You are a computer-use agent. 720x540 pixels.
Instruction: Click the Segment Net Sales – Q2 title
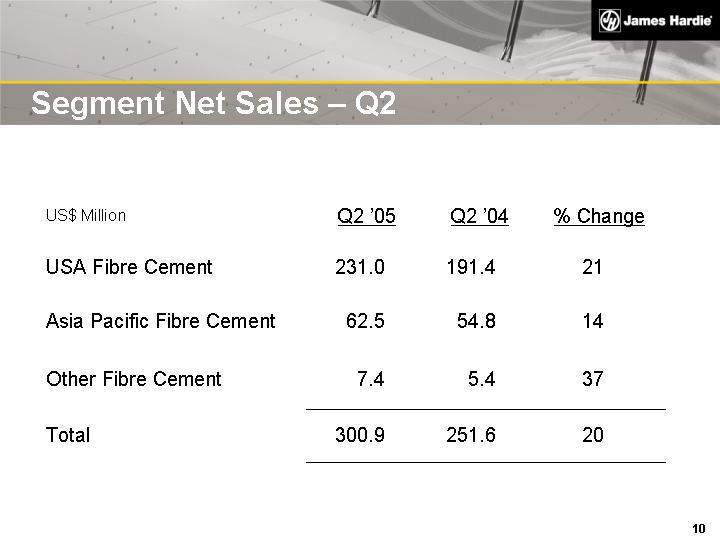click(x=213, y=103)
